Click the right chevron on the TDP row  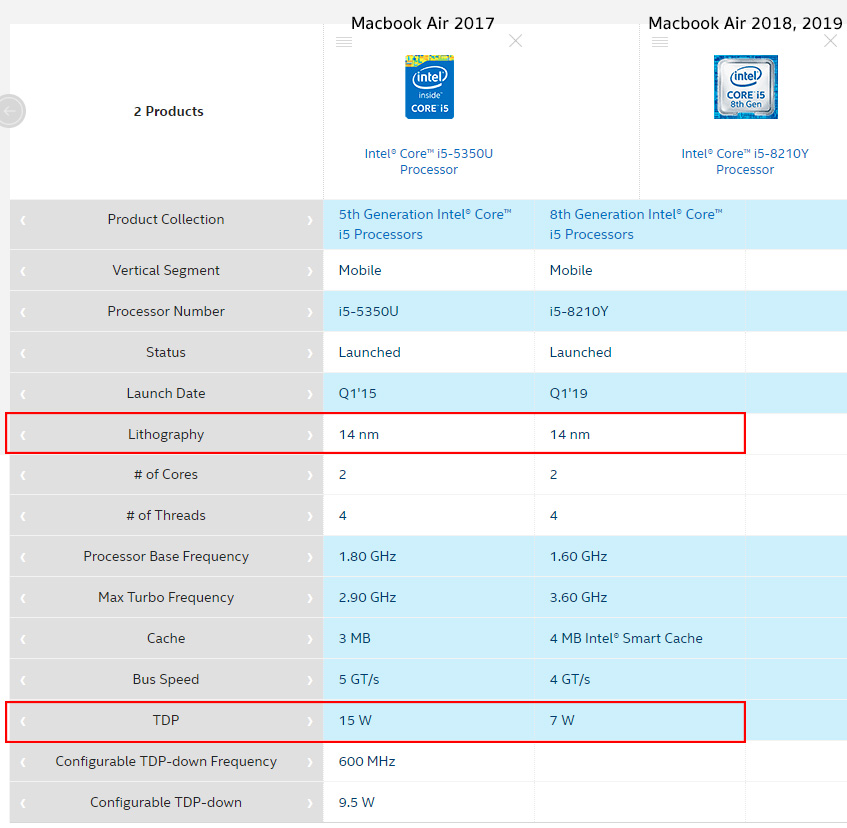(310, 722)
